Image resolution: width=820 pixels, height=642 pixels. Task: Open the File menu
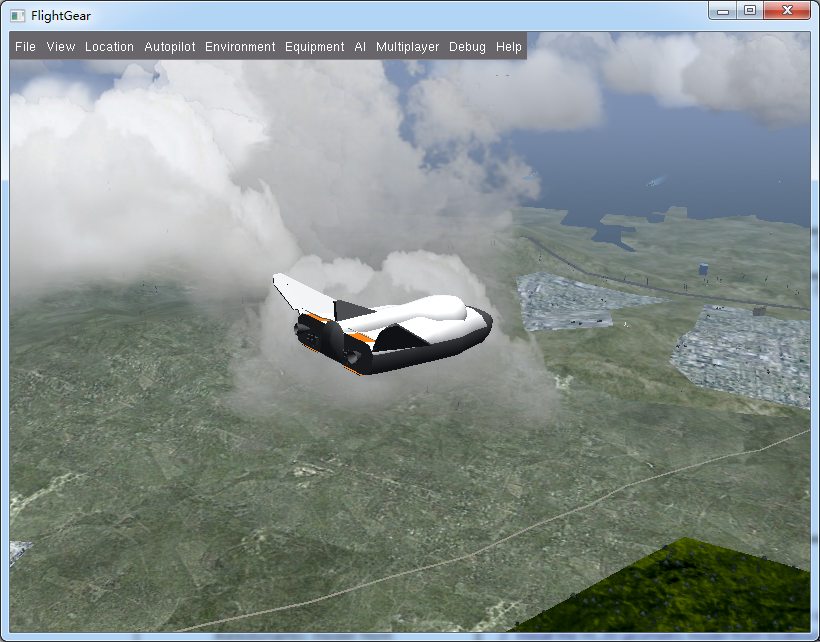point(25,47)
